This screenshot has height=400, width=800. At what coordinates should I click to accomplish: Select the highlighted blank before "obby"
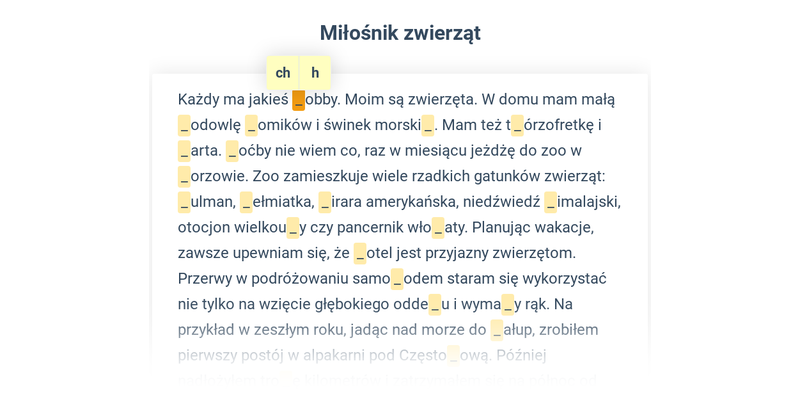pyautogui.click(x=298, y=100)
